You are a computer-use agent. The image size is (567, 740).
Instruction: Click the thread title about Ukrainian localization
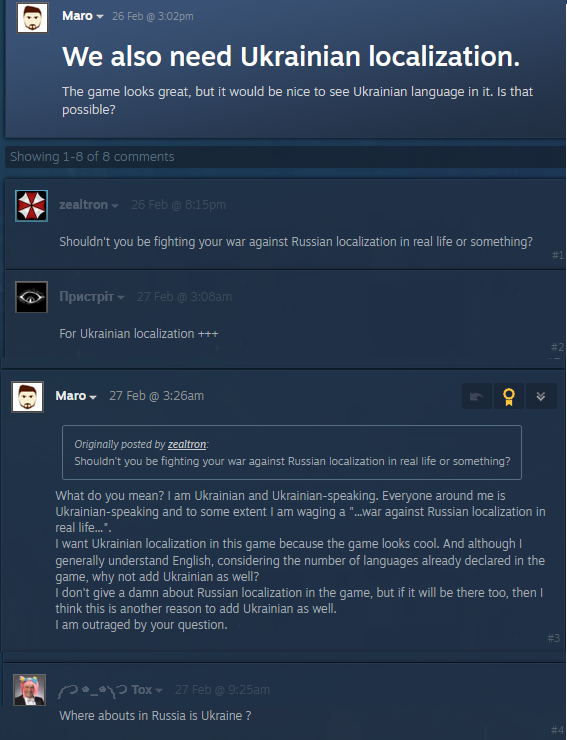point(291,56)
